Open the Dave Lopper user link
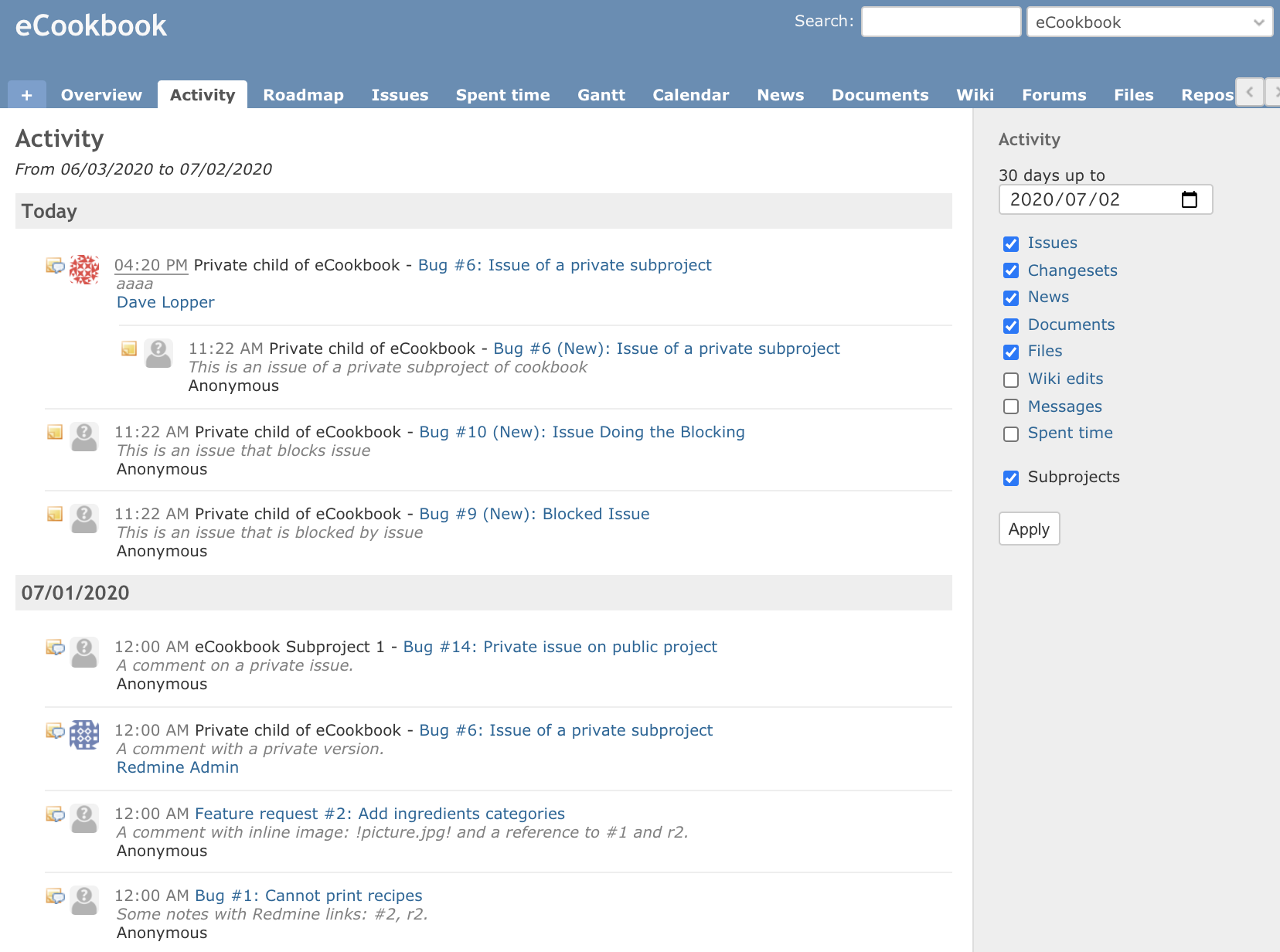Viewport: 1280px width, 952px height. [x=165, y=302]
